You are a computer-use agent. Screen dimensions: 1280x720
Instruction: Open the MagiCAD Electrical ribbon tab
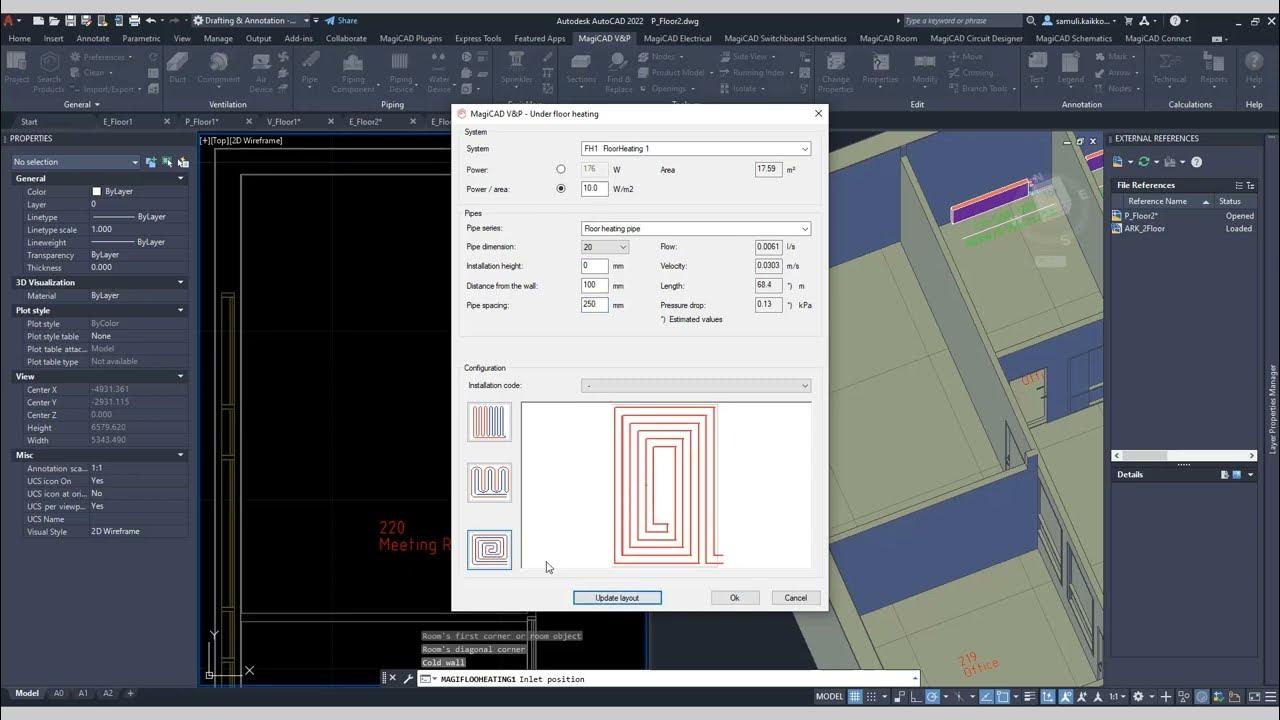(678, 39)
